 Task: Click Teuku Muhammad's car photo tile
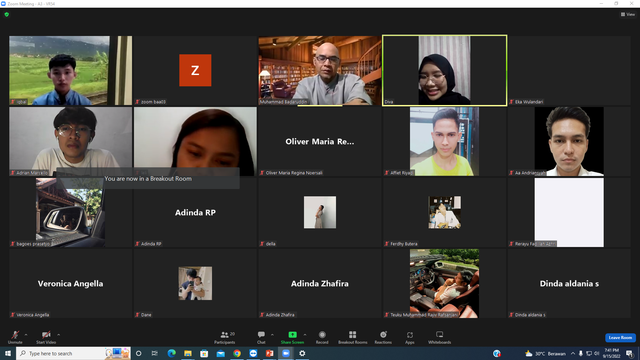tap(444, 283)
